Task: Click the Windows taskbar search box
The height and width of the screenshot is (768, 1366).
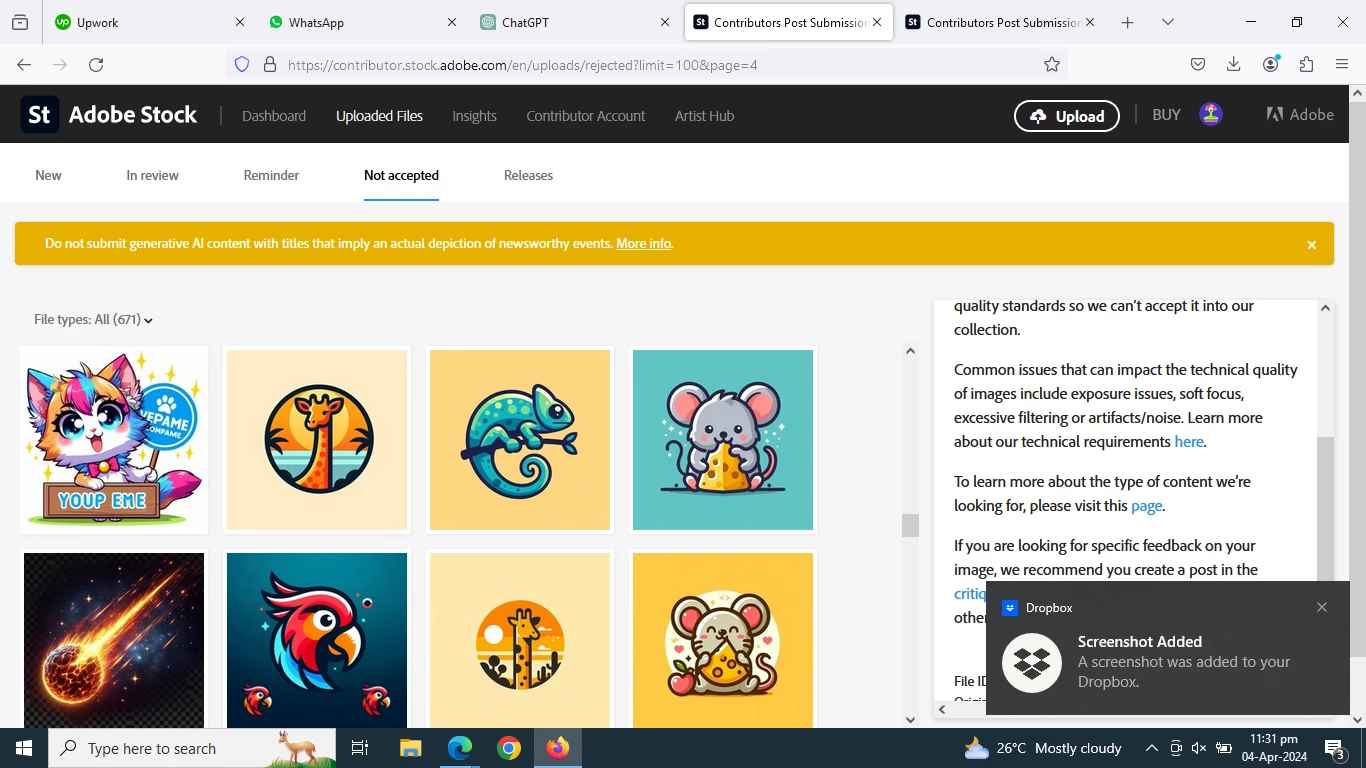Action: (x=192, y=748)
